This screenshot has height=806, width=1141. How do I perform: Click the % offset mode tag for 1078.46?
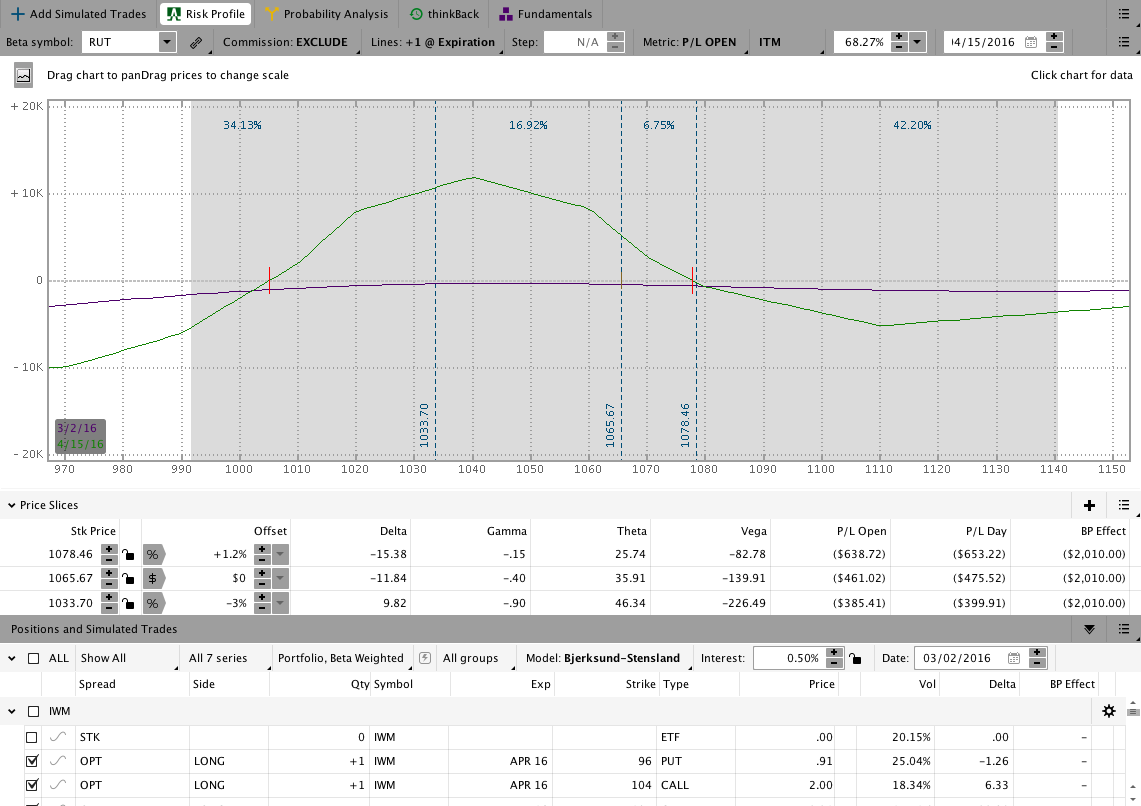pos(154,554)
